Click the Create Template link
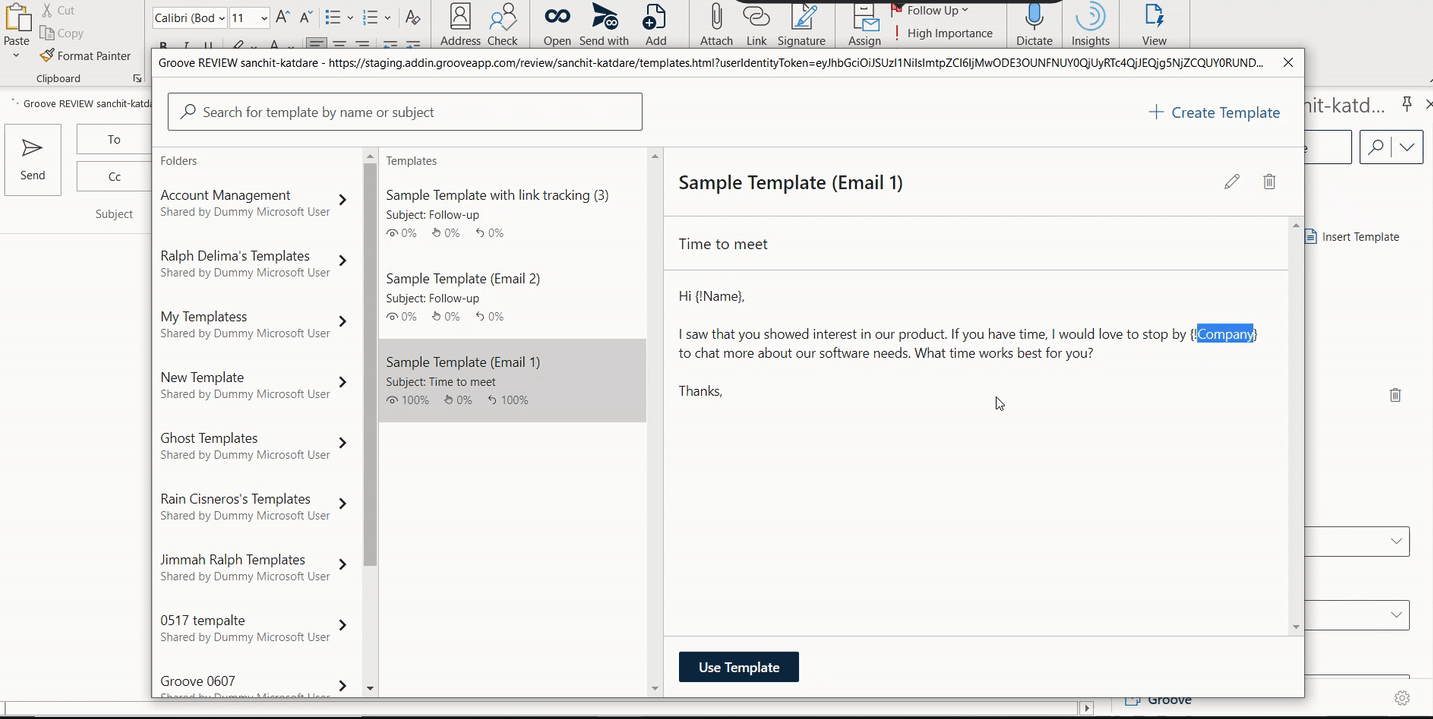The image size is (1433, 719). (1214, 112)
